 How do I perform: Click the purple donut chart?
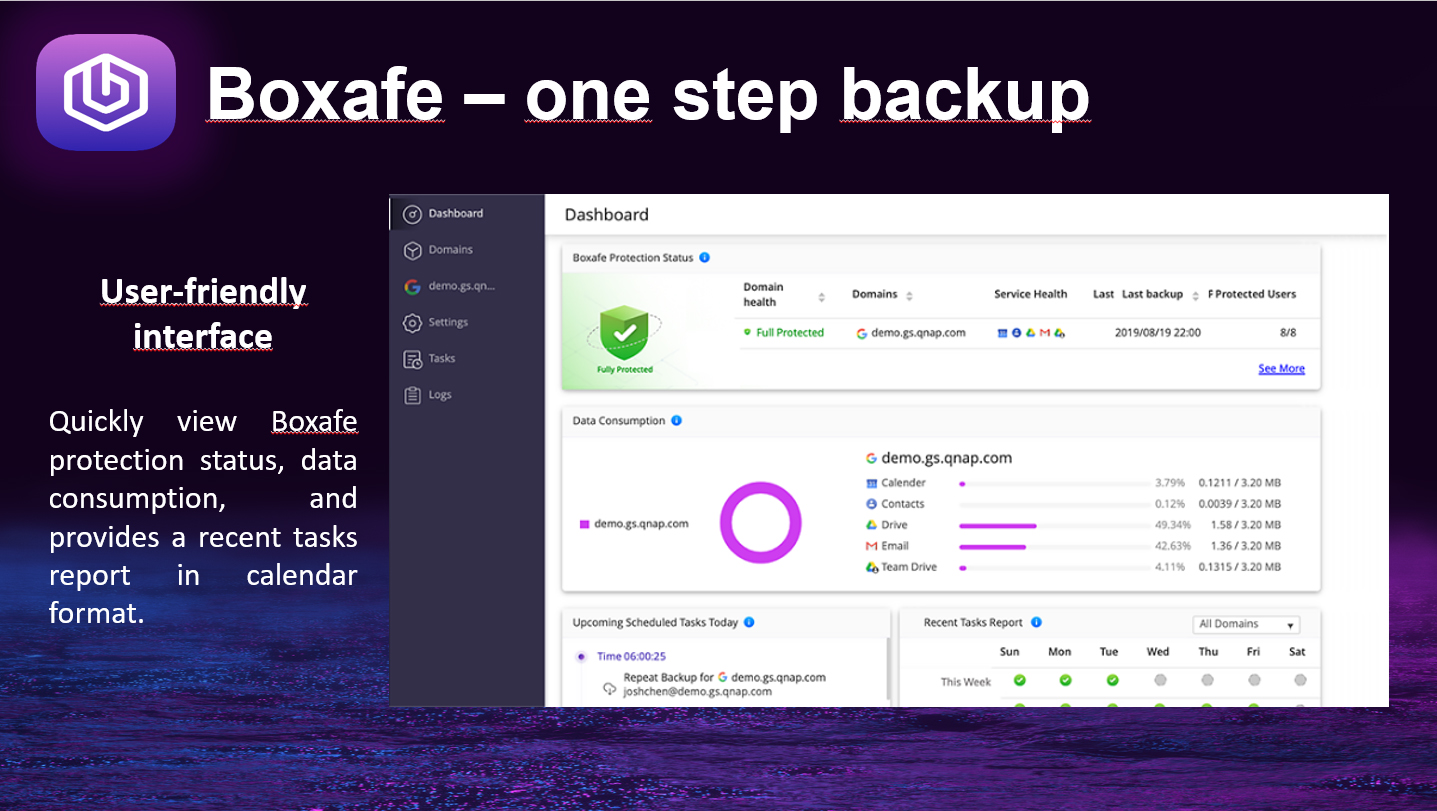tap(761, 523)
